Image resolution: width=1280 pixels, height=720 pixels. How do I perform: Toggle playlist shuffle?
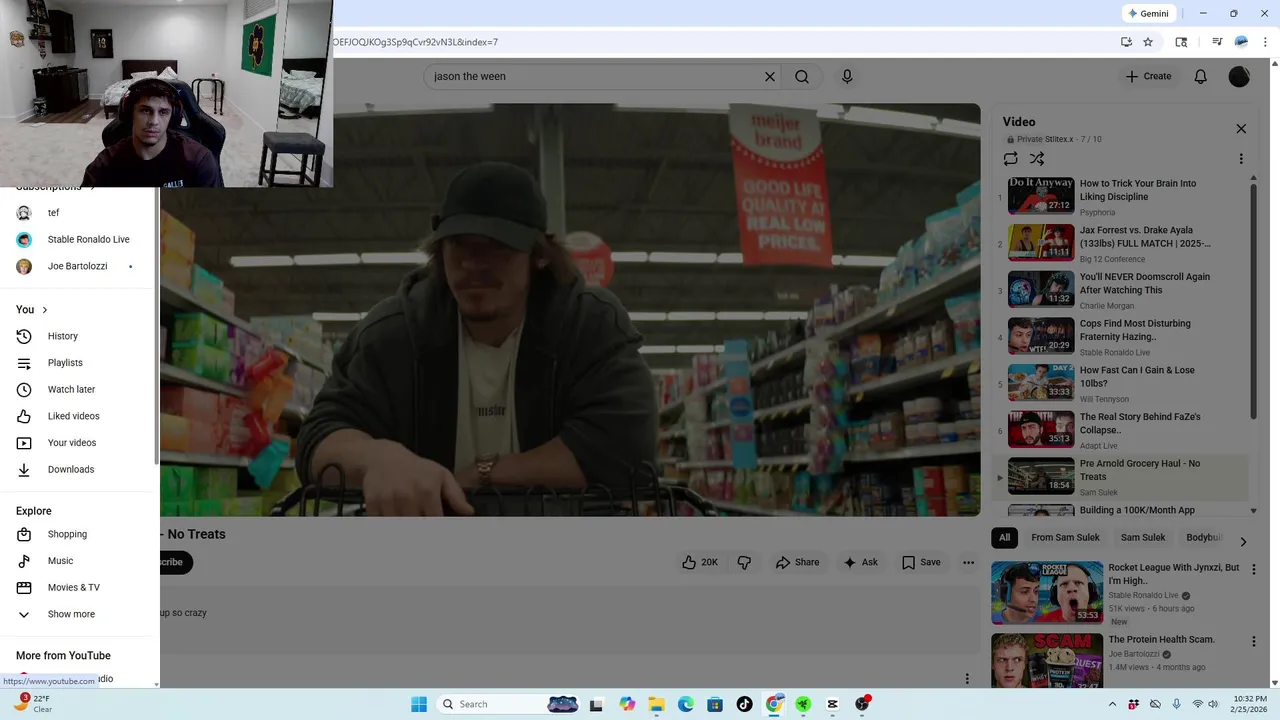(x=1037, y=159)
